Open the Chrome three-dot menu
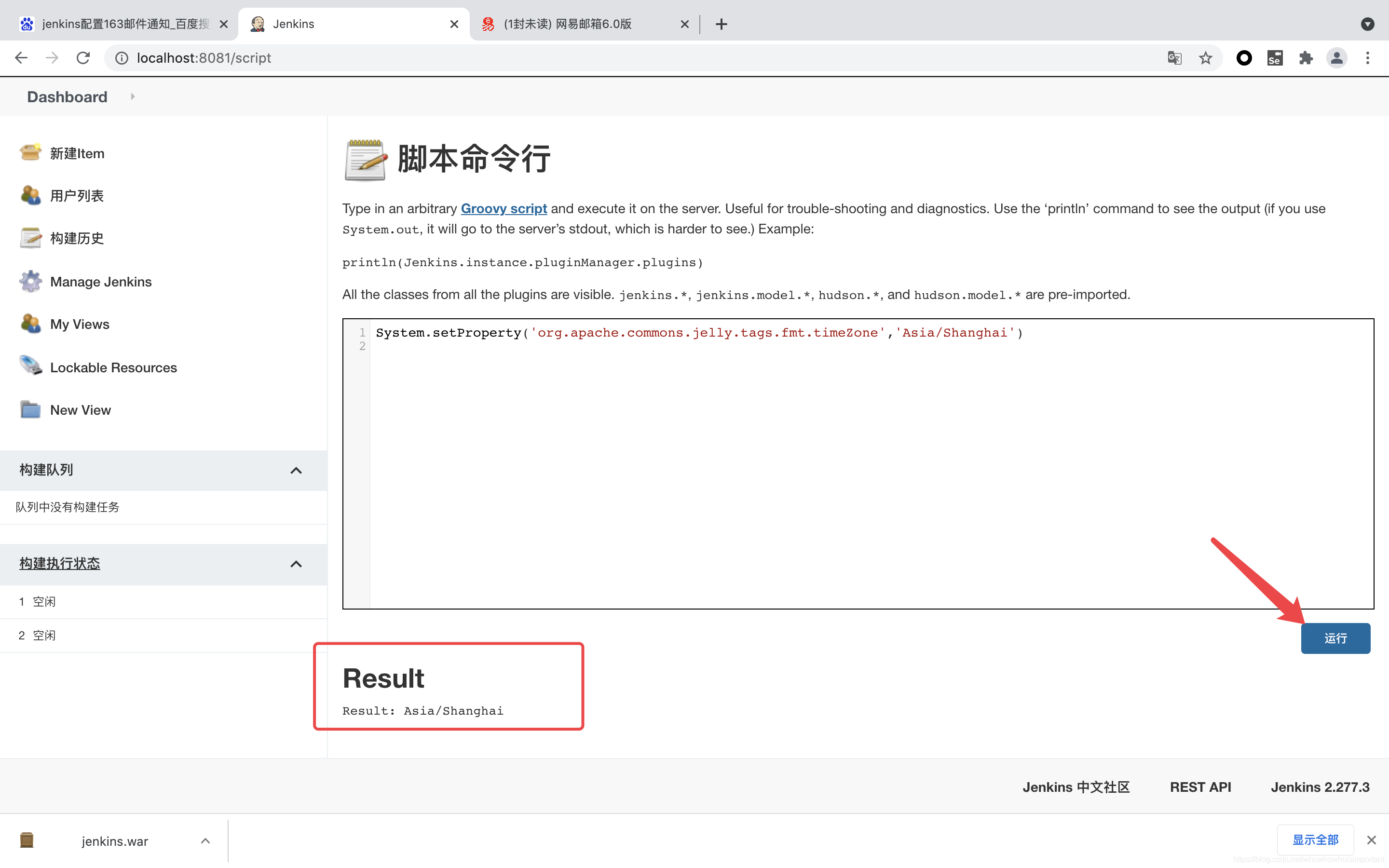Screen dimensions: 1389x868 point(1368,58)
